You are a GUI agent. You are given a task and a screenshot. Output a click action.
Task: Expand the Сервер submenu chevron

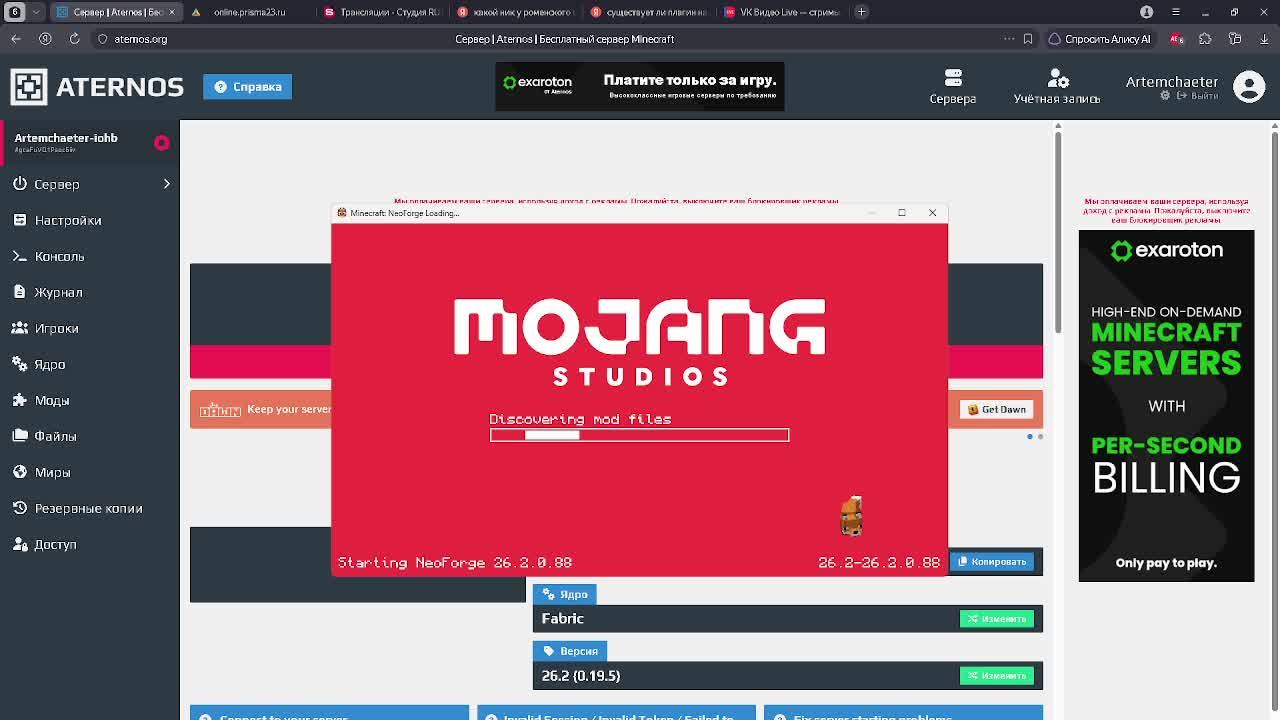(x=166, y=184)
